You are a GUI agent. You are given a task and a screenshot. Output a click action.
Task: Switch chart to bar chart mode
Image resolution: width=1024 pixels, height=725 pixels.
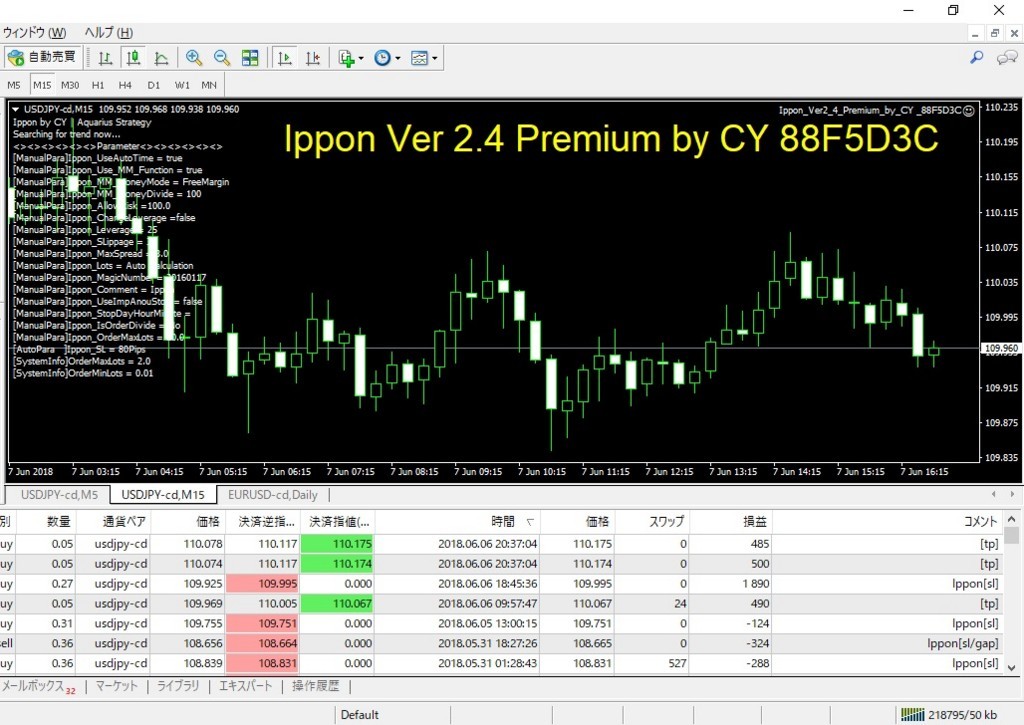click(x=106, y=58)
